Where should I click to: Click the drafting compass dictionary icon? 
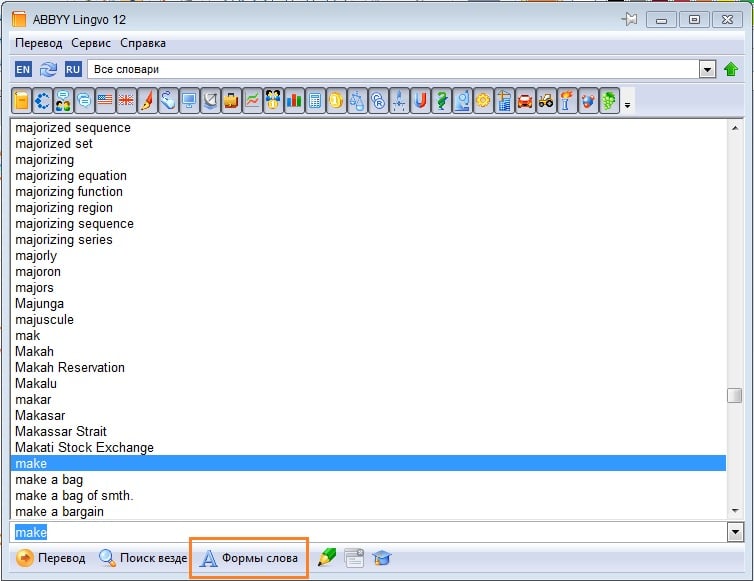399,101
